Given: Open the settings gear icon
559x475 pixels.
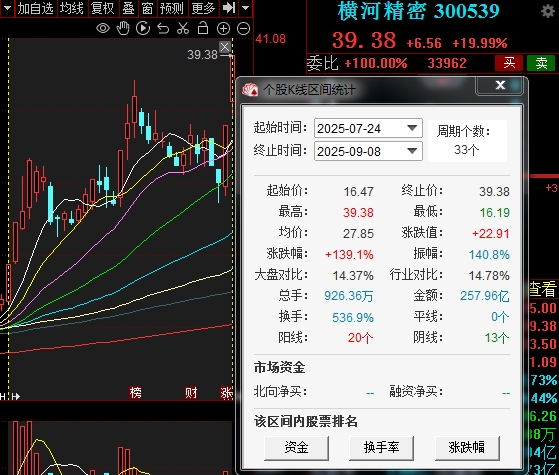Looking at the screenshot, I should coord(548,11).
